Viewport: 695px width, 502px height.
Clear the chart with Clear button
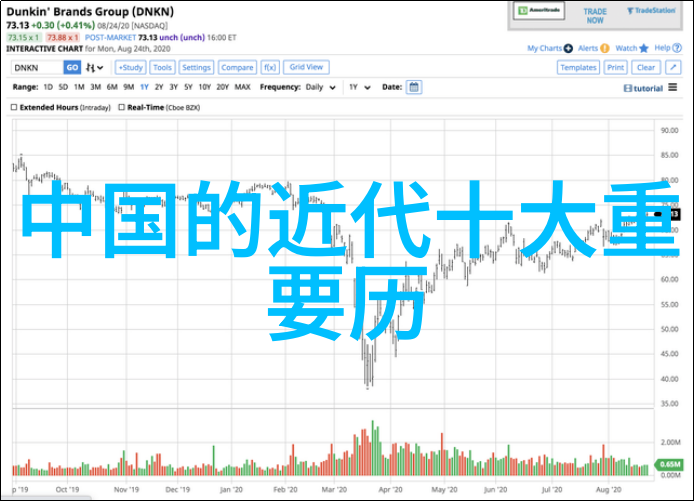646,68
